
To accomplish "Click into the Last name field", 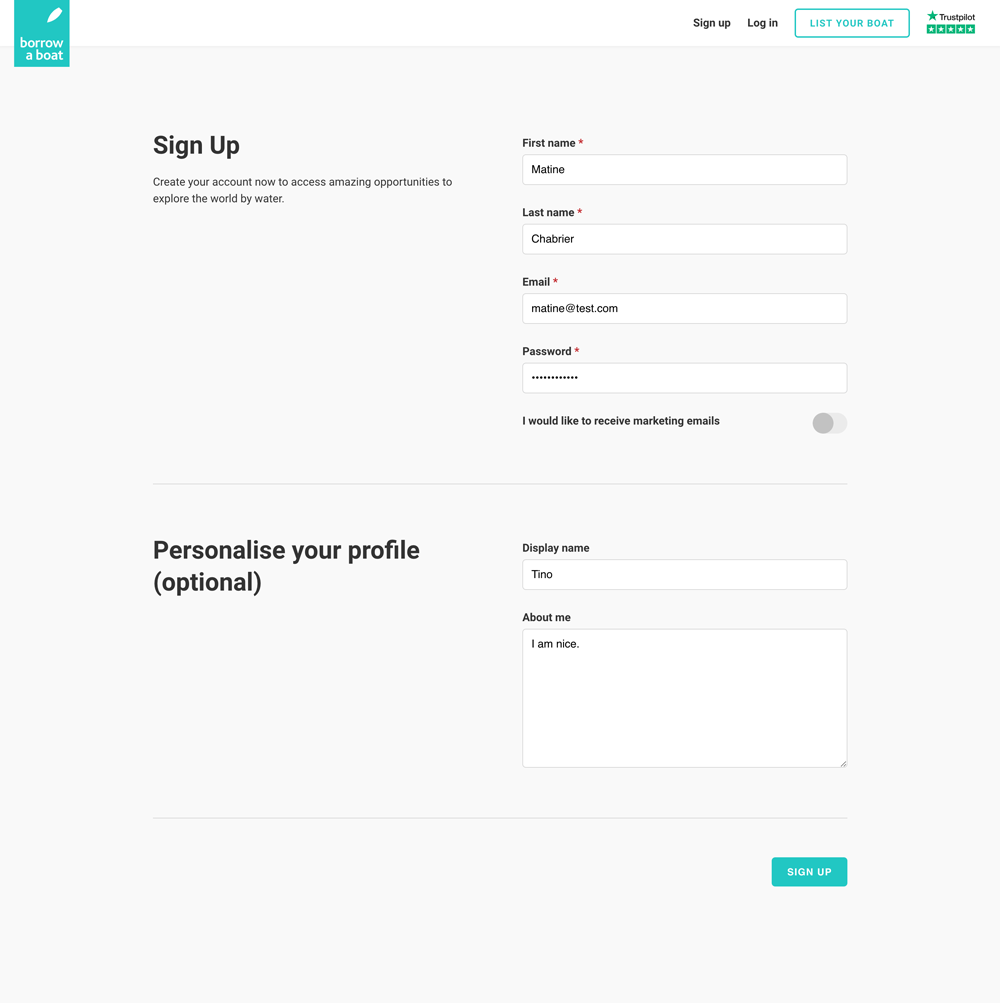I will click(x=684, y=239).
